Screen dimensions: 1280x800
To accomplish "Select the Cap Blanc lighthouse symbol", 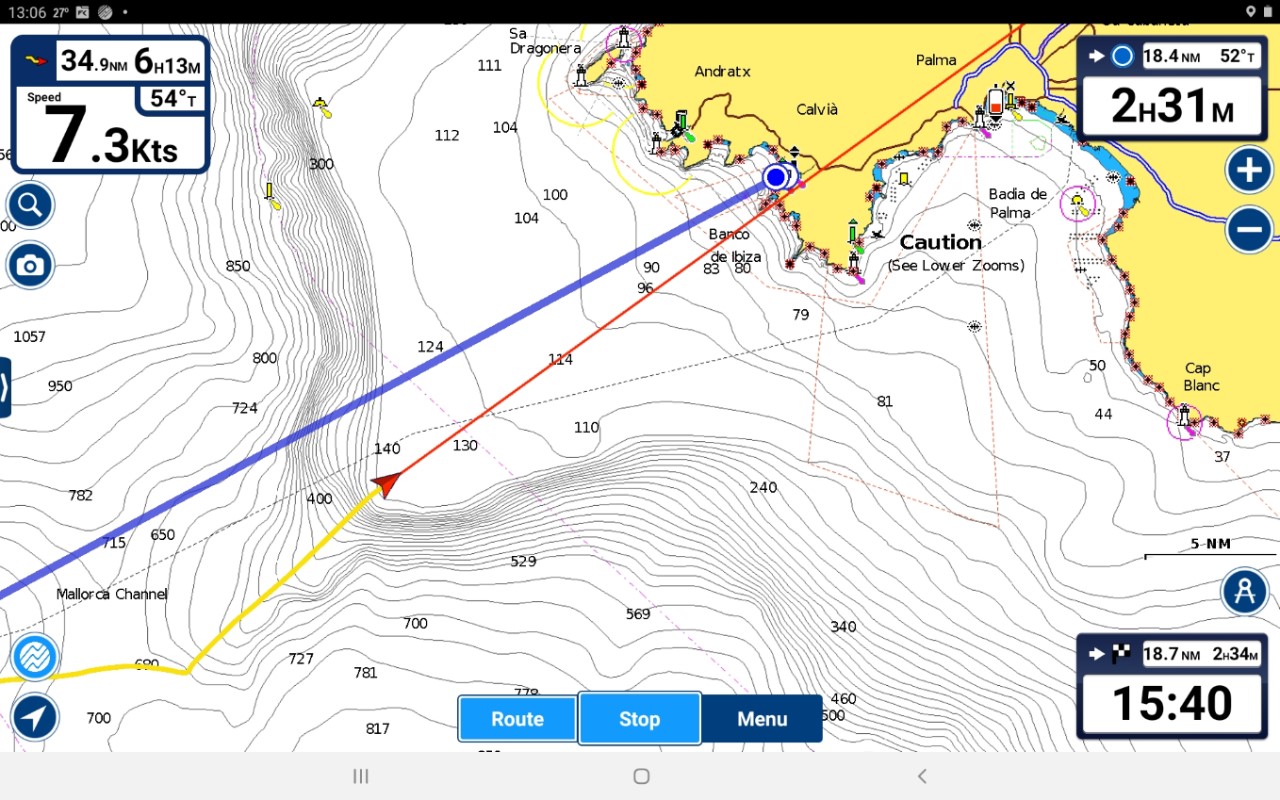I will click(1184, 418).
